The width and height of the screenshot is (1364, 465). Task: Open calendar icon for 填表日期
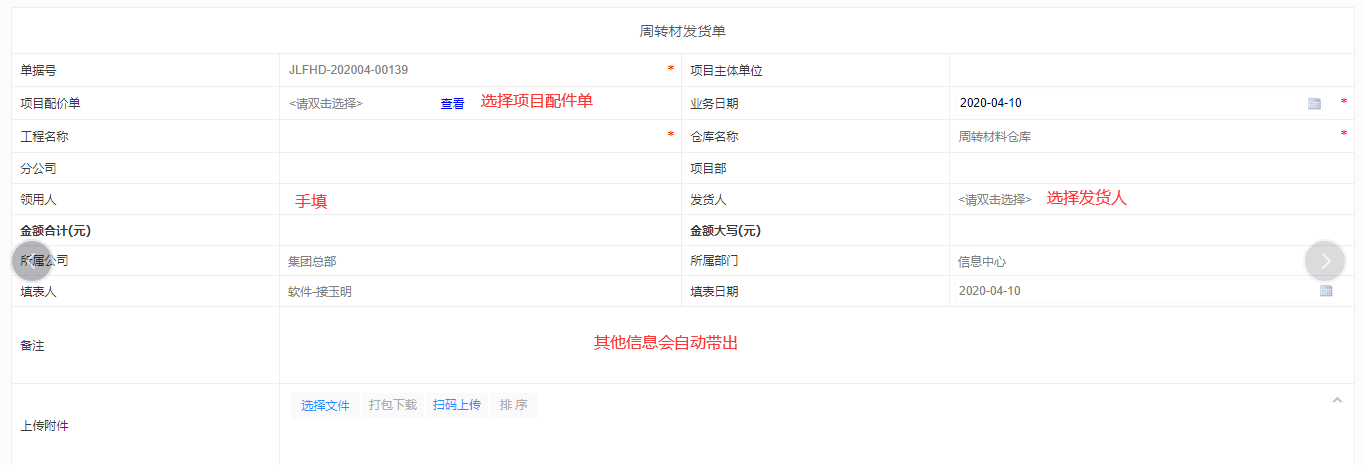coord(1326,291)
